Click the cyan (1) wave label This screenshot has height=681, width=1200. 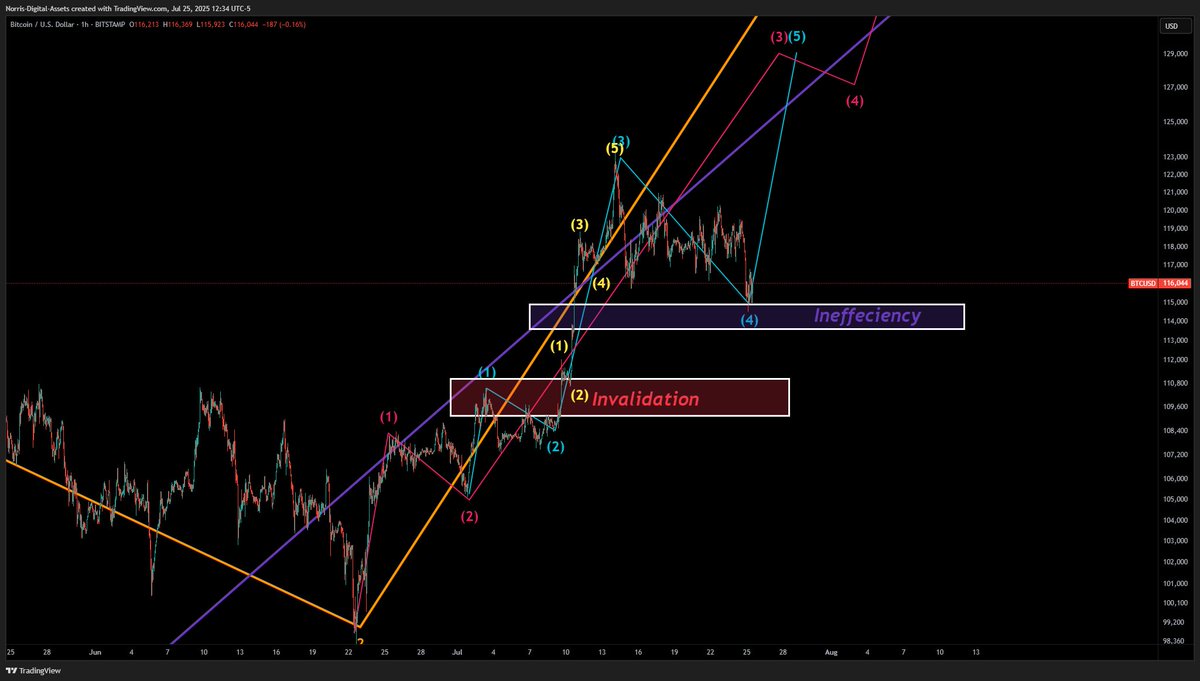tap(486, 372)
